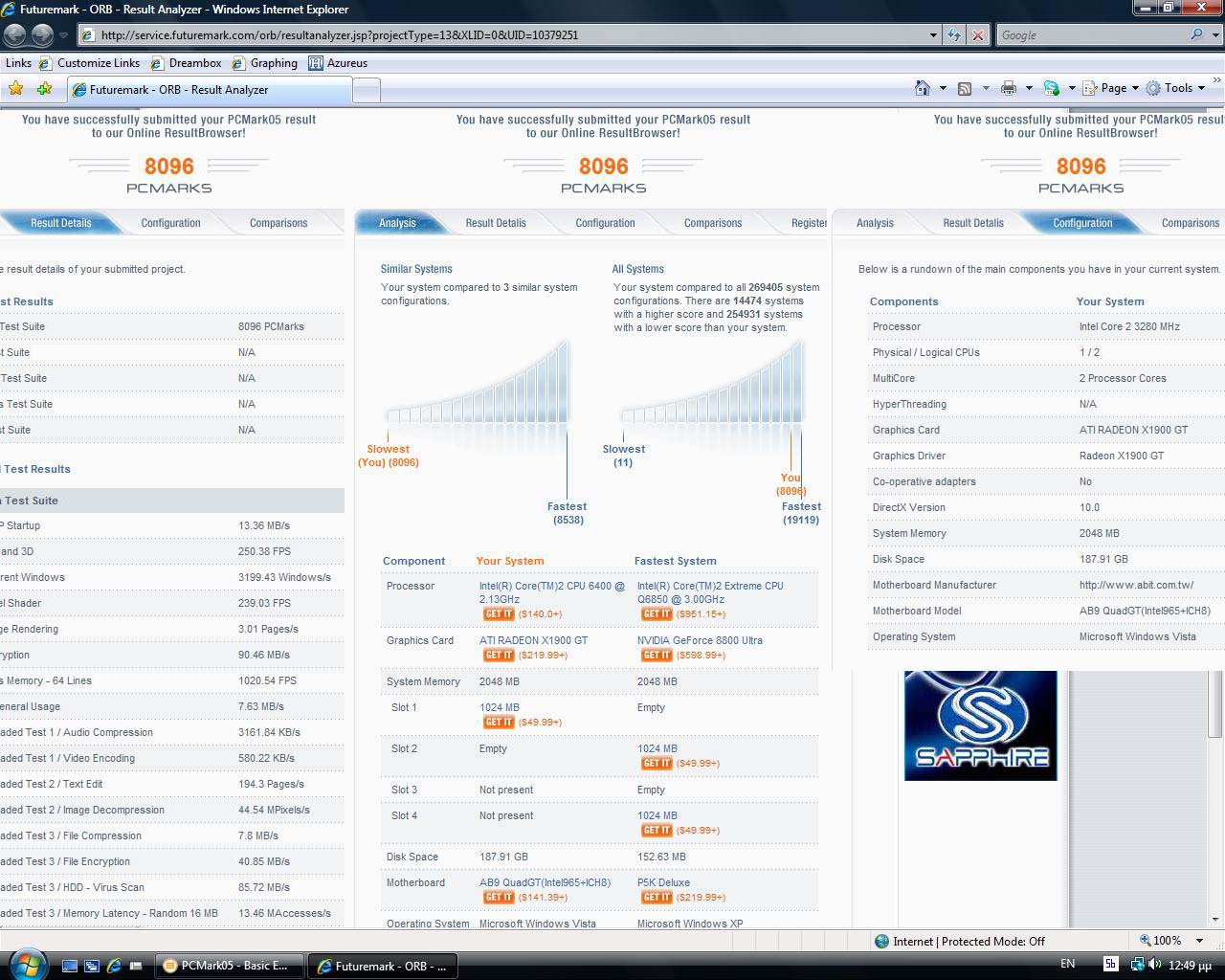This screenshot has width=1225, height=980.
Task: Expand the address bar URL dropdown
Action: point(933,34)
